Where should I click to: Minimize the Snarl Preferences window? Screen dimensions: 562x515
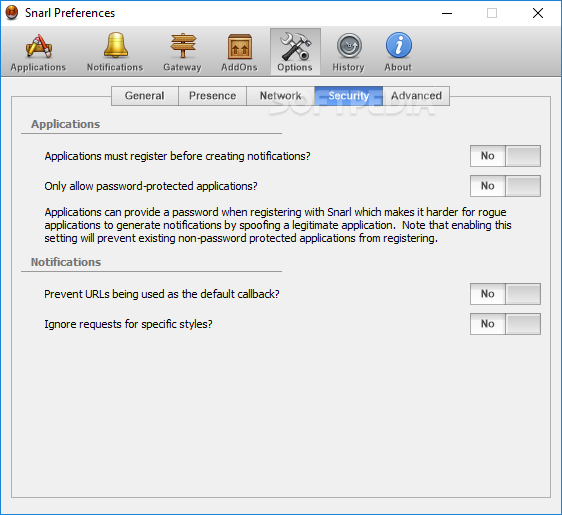pyautogui.click(x=447, y=13)
